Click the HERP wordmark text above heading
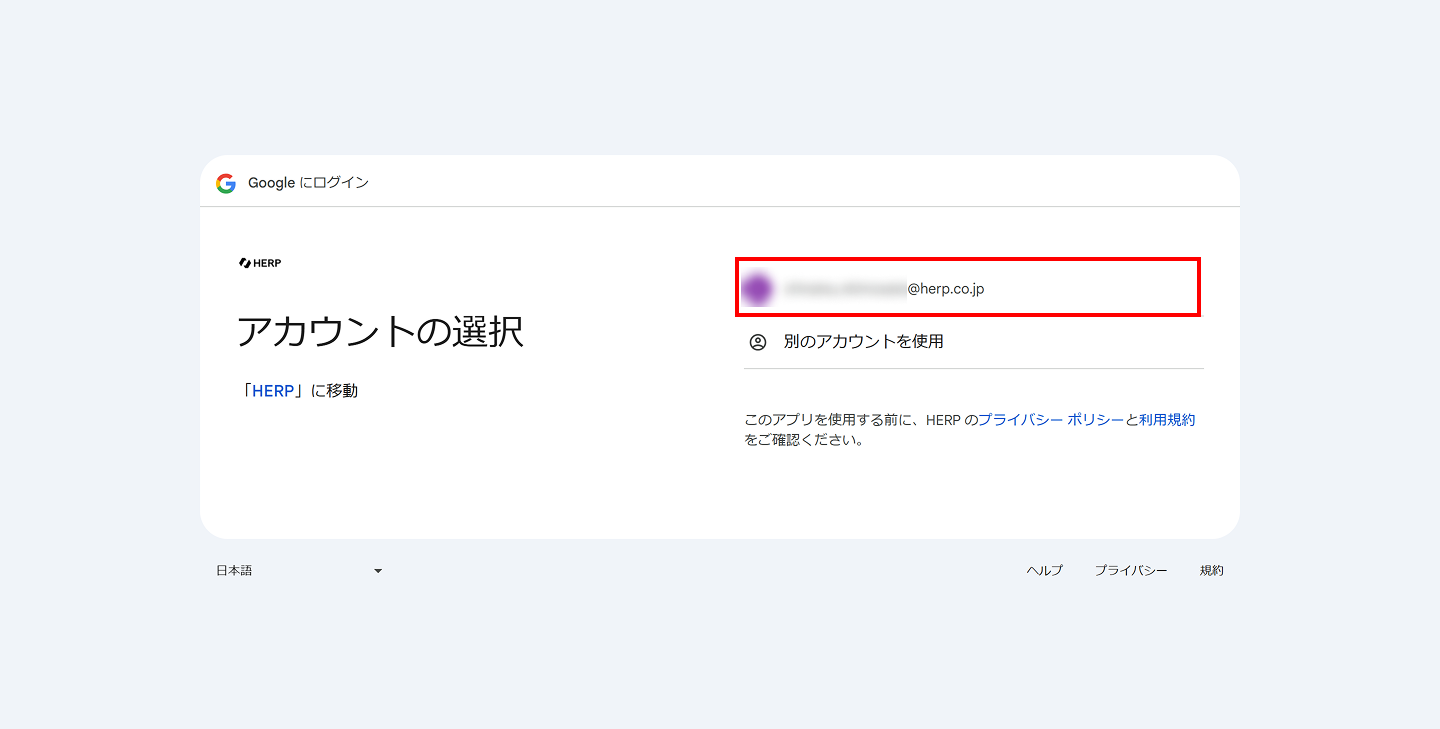1440x729 pixels. pyautogui.click(x=267, y=263)
